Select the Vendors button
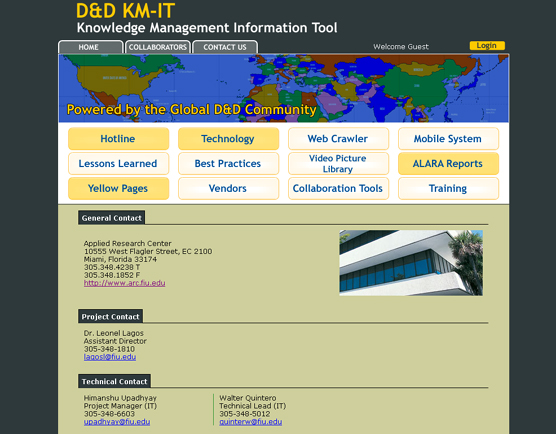Screen dimensions: 556x434 point(228,188)
